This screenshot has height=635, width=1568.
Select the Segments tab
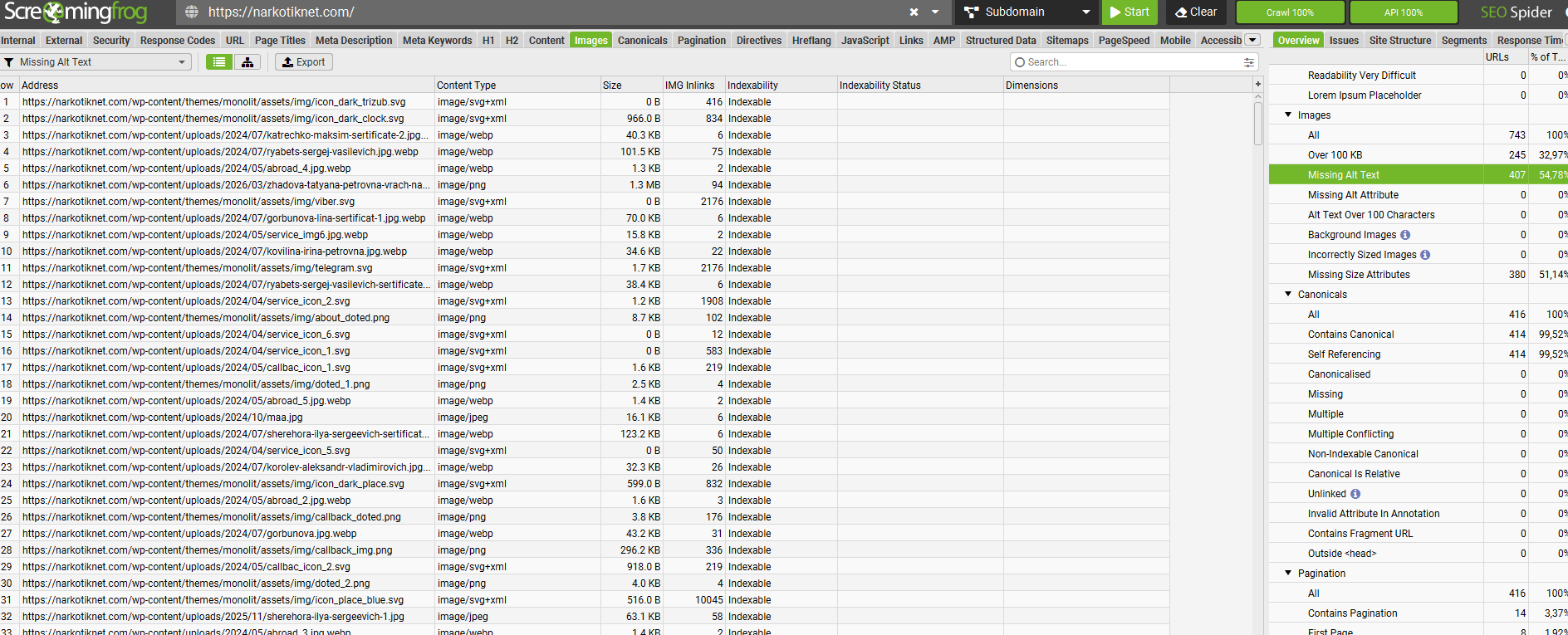tap(1464, 41)
